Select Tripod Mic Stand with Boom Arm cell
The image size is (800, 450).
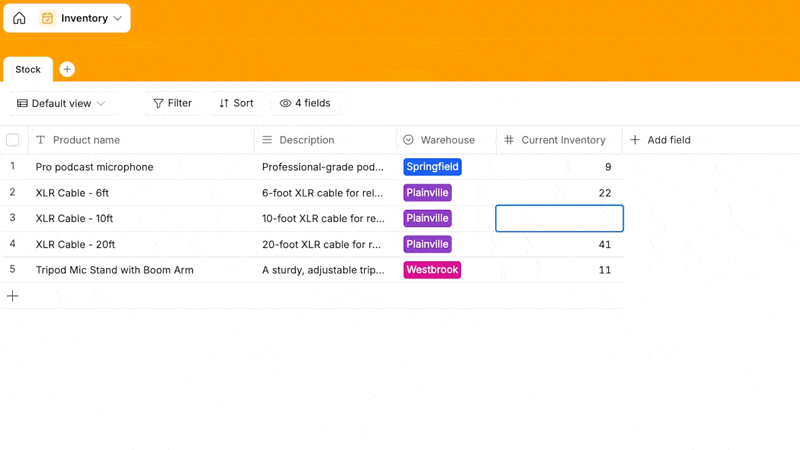tap(142, 270)
